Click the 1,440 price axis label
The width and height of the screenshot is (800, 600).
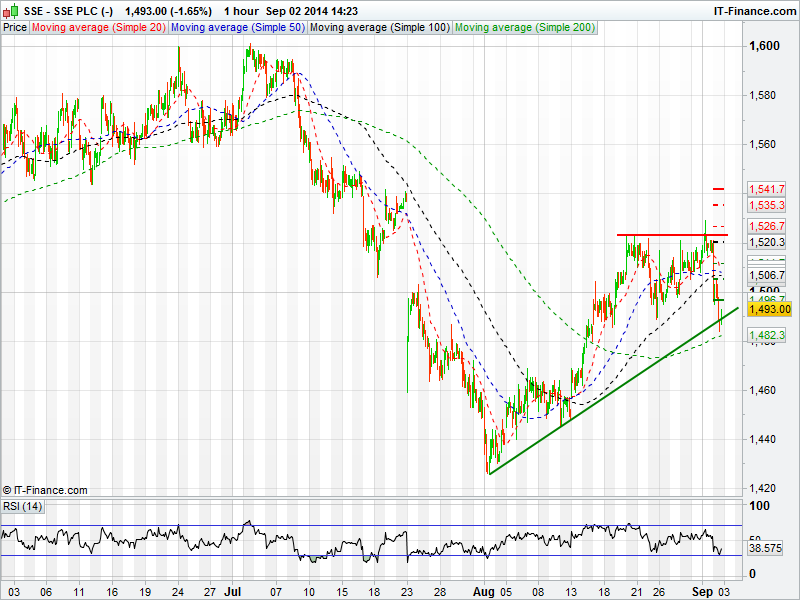pos(762,439)
